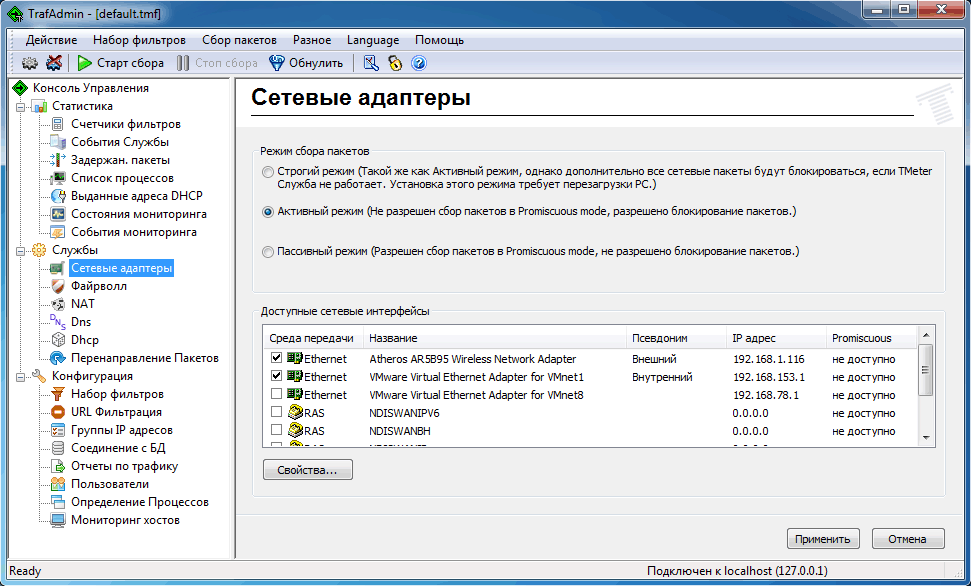Click the settings gear toolbar icon
The height and width of the screenshot is (586, 971).
coord(30,63)
